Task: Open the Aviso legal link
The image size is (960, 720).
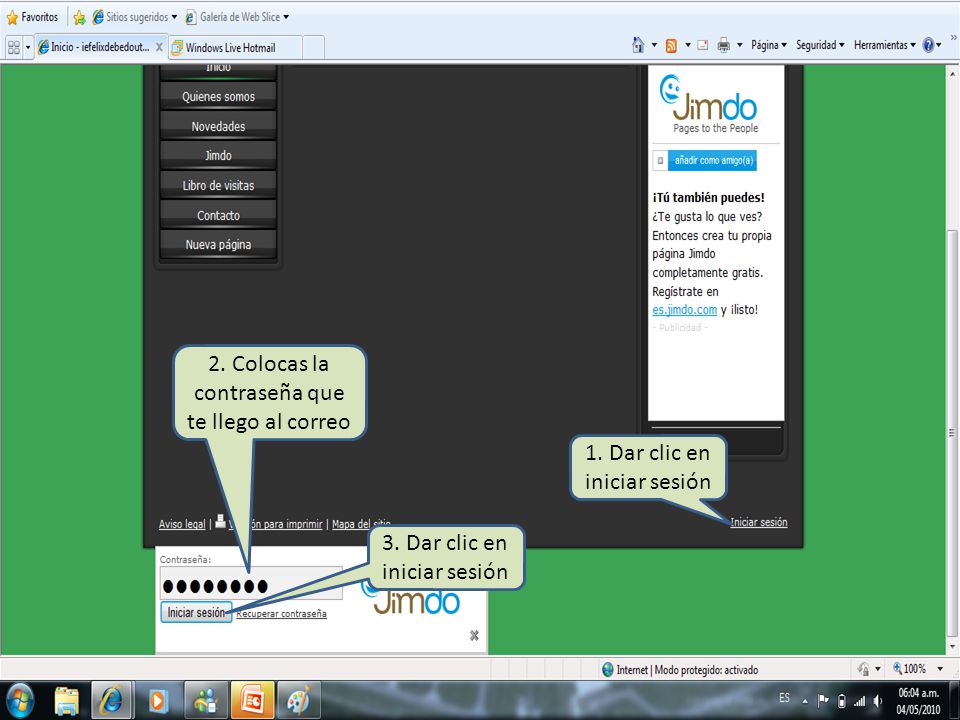Action: tap(182, 524)
